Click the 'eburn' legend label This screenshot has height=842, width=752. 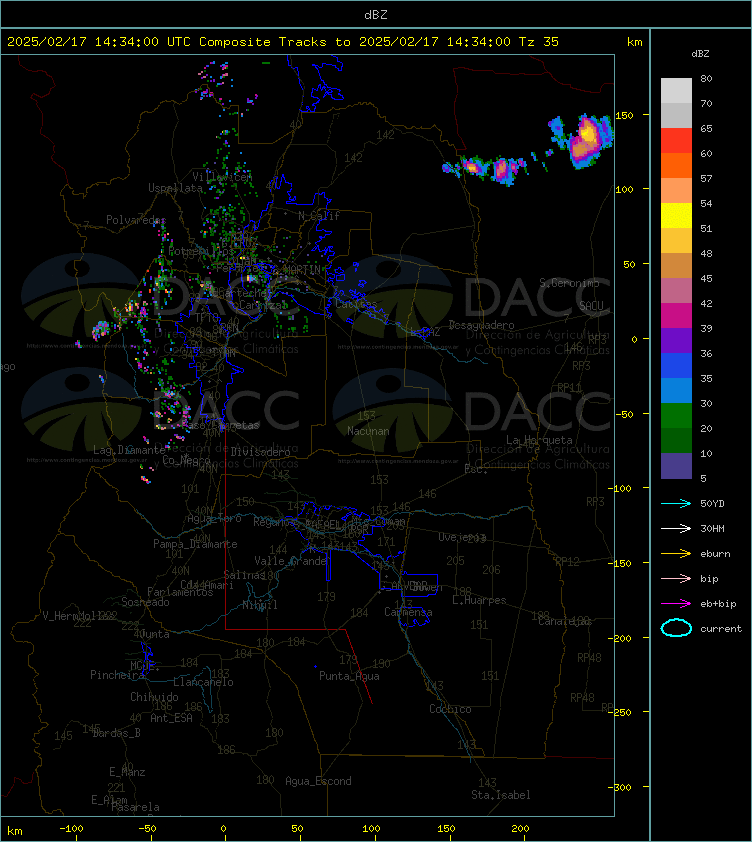(715, 554)
